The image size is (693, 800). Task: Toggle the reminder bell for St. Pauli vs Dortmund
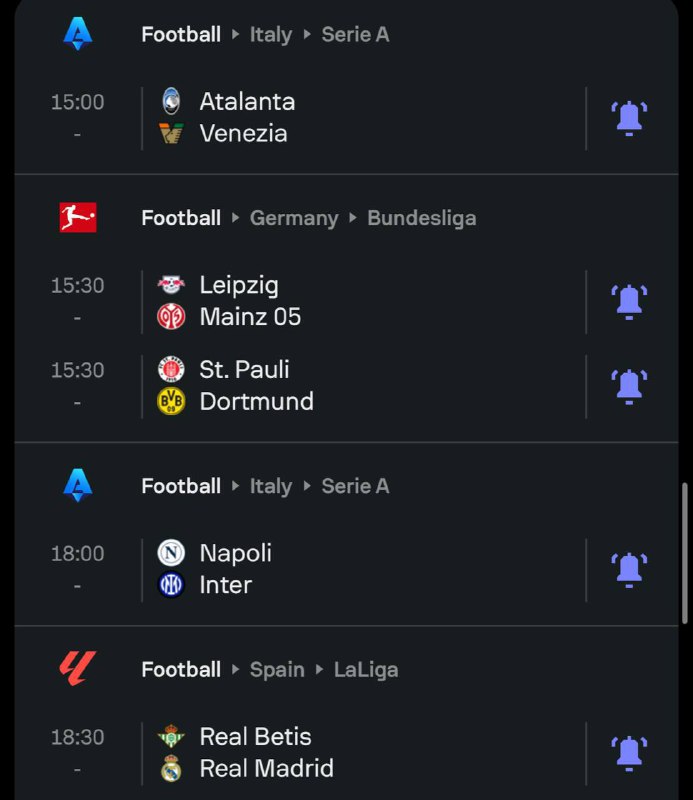point(629,387)
